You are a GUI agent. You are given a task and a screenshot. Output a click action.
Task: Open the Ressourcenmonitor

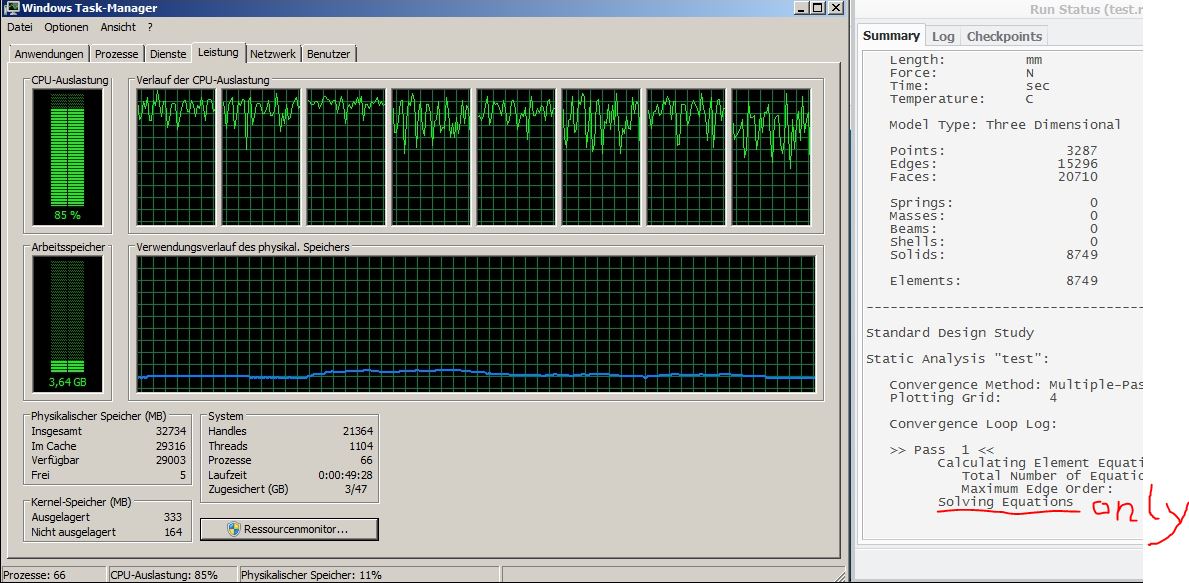289,529
